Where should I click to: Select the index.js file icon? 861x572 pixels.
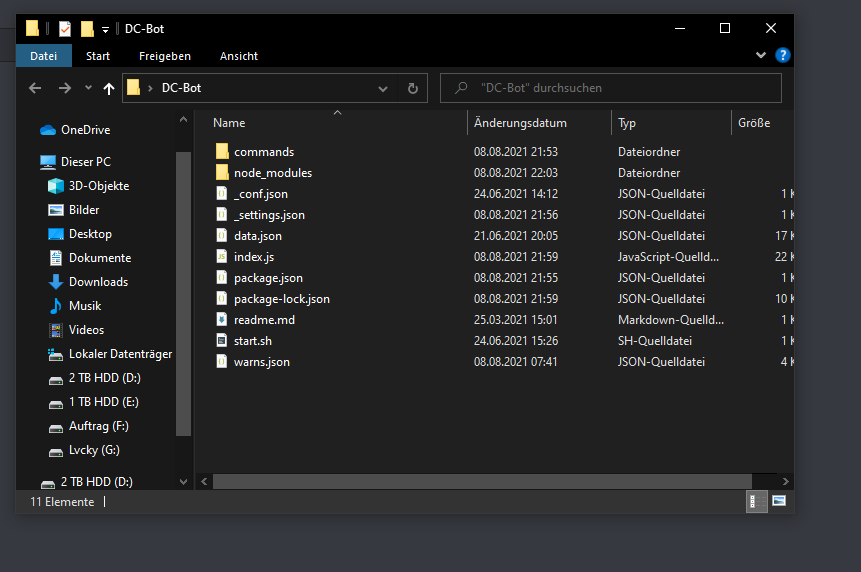click(x=223, y=257)
